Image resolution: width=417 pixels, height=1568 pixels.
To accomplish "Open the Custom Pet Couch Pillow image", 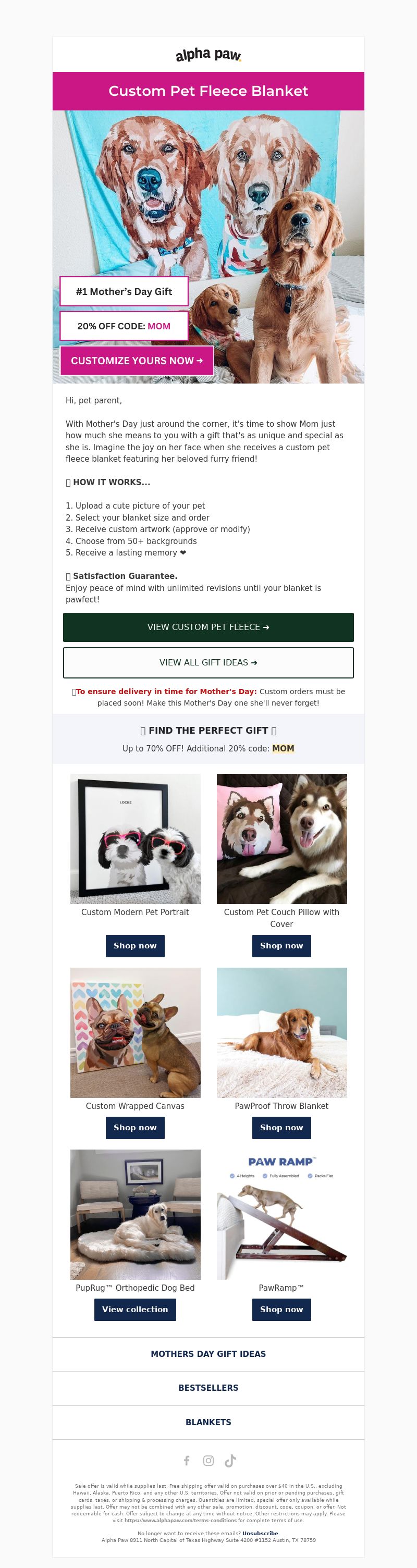I will [282, 839].
